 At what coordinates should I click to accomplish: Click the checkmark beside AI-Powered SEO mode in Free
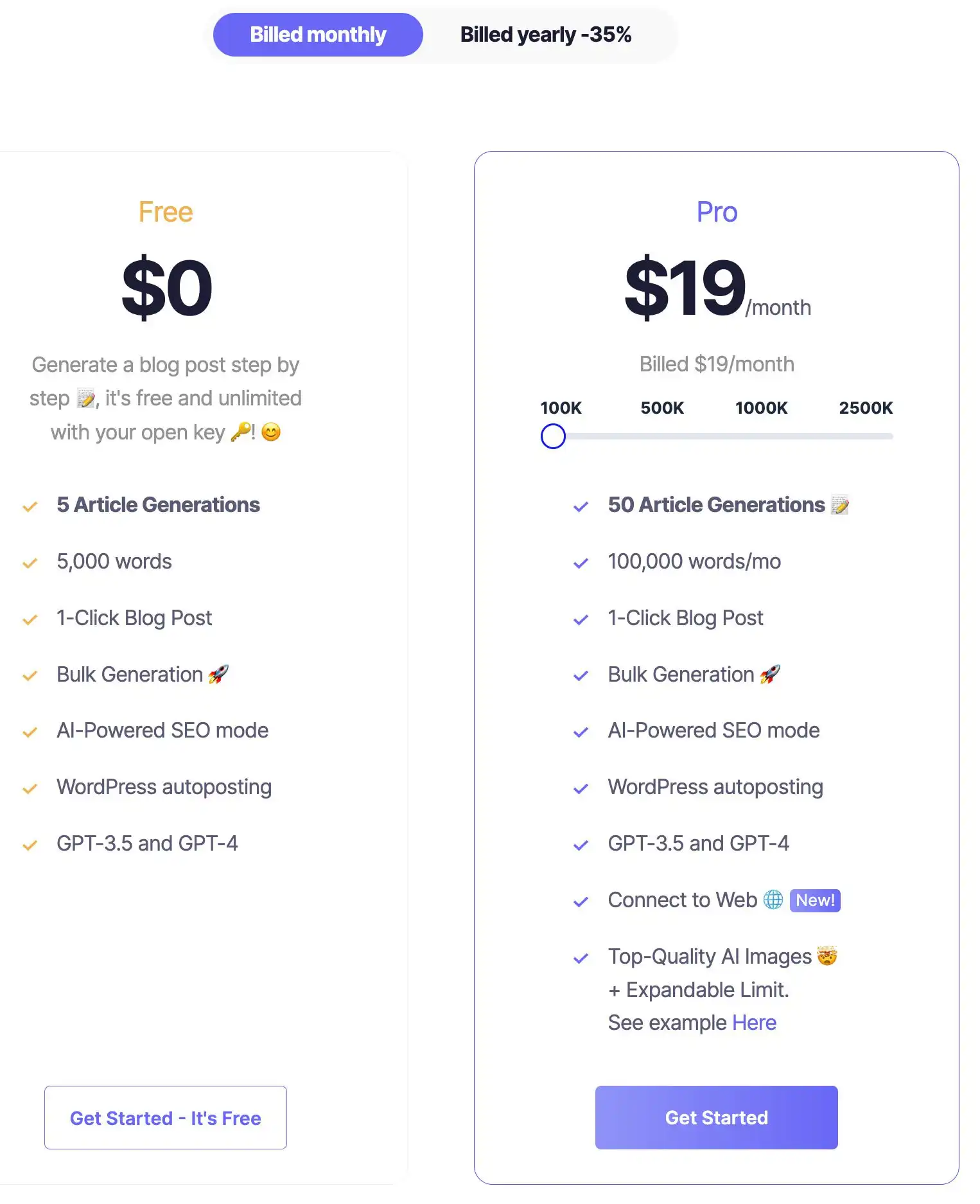[x=30, y=731]
